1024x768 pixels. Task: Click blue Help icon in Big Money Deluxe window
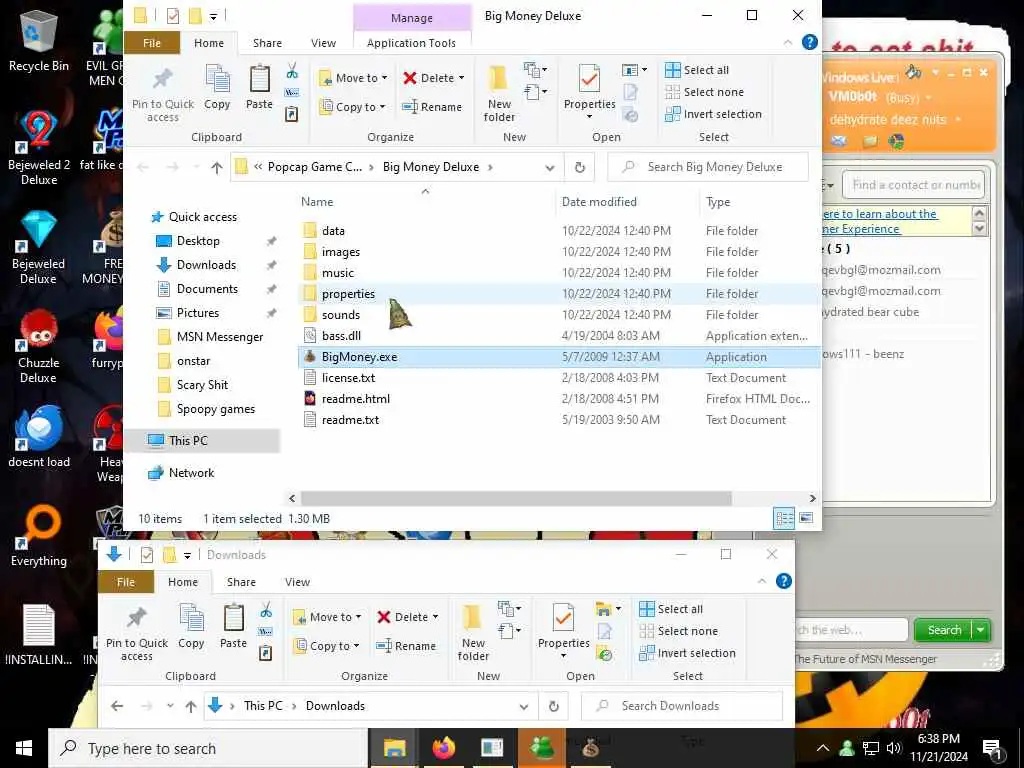coord(810,42)
